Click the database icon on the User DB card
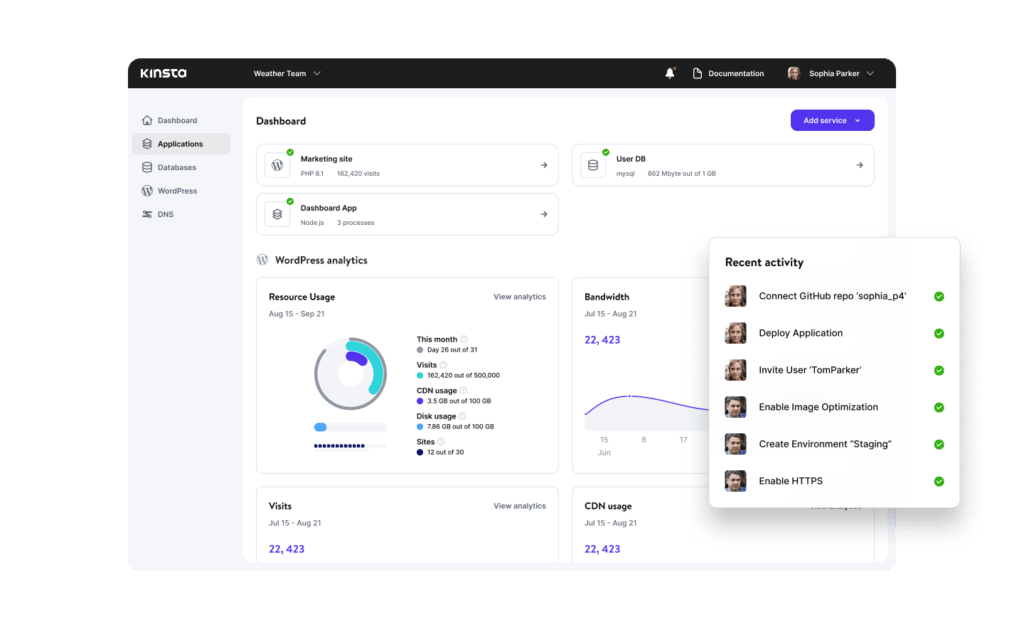1024x639 pixels. pyautogui.click(x=593, y=165)
